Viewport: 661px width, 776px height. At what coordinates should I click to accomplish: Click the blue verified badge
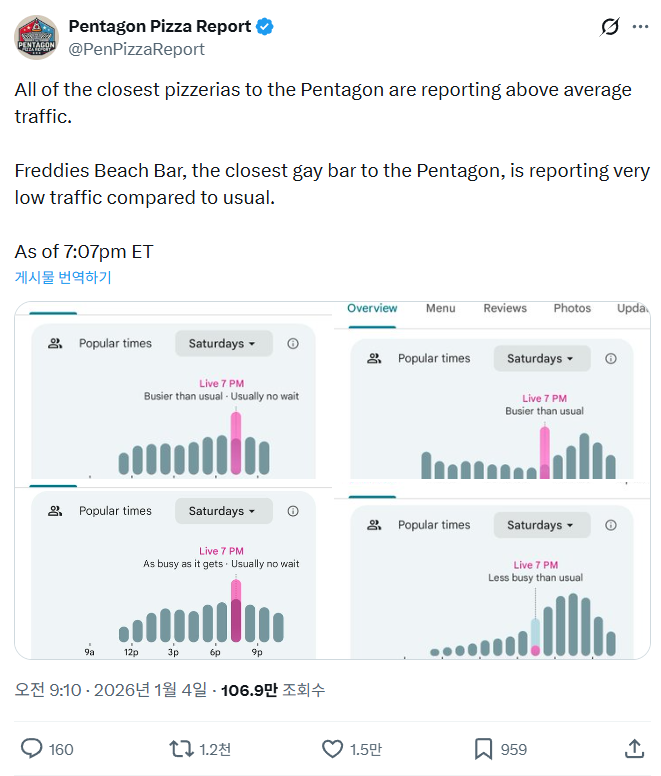[x=265, y=27]
